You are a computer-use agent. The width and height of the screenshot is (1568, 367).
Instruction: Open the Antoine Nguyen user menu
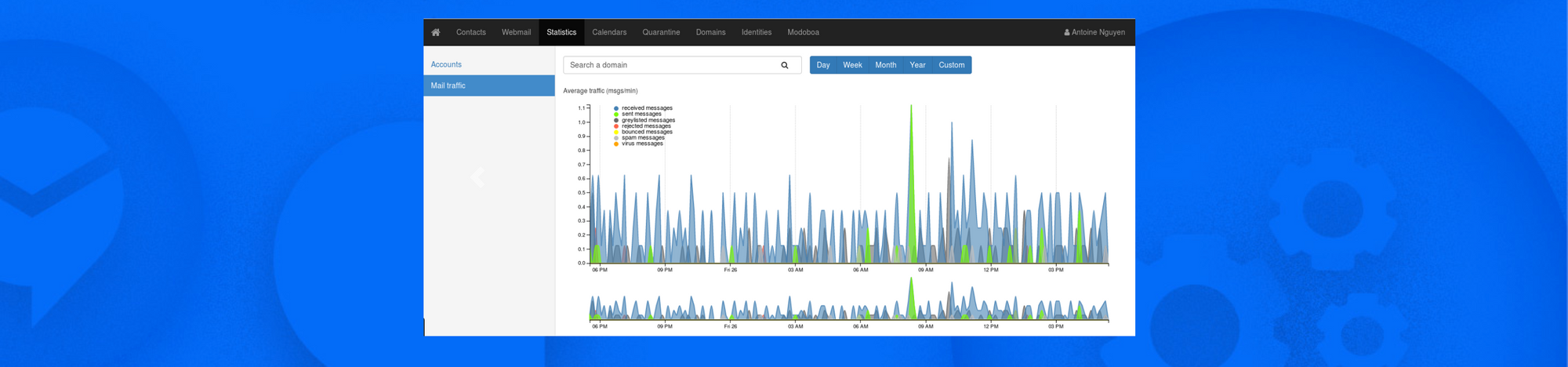coord(1094,32)
